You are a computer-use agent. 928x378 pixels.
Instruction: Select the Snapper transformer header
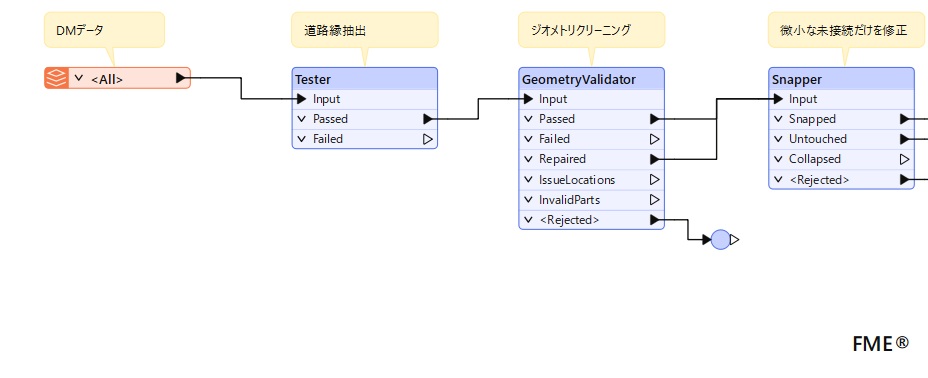click(x=841, y=79)
